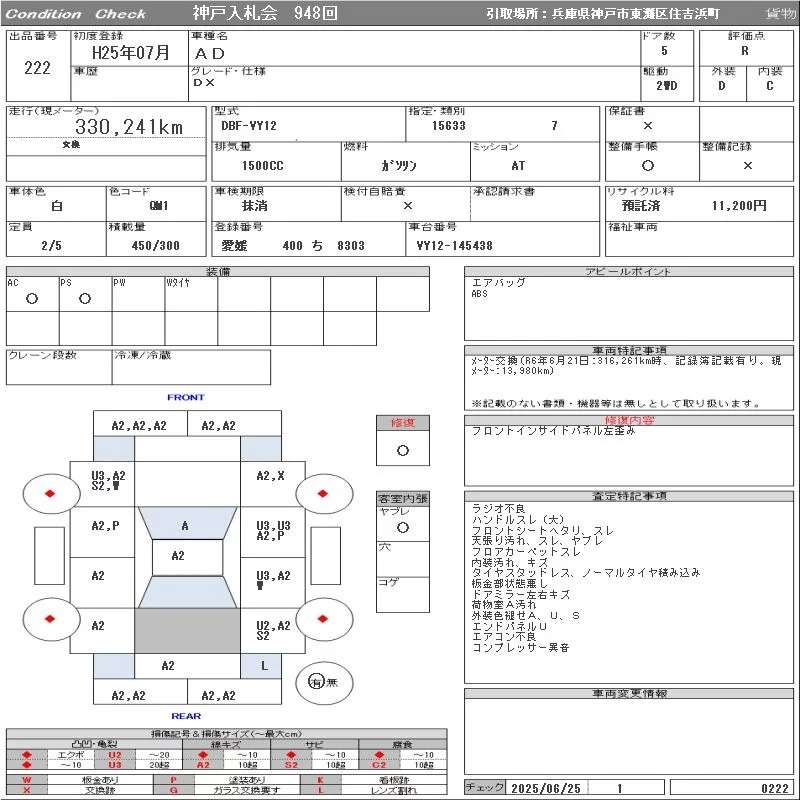800x800 pixels.
Task: Click the circle mark under ヤブレ
Action: [x=403, y=528]
